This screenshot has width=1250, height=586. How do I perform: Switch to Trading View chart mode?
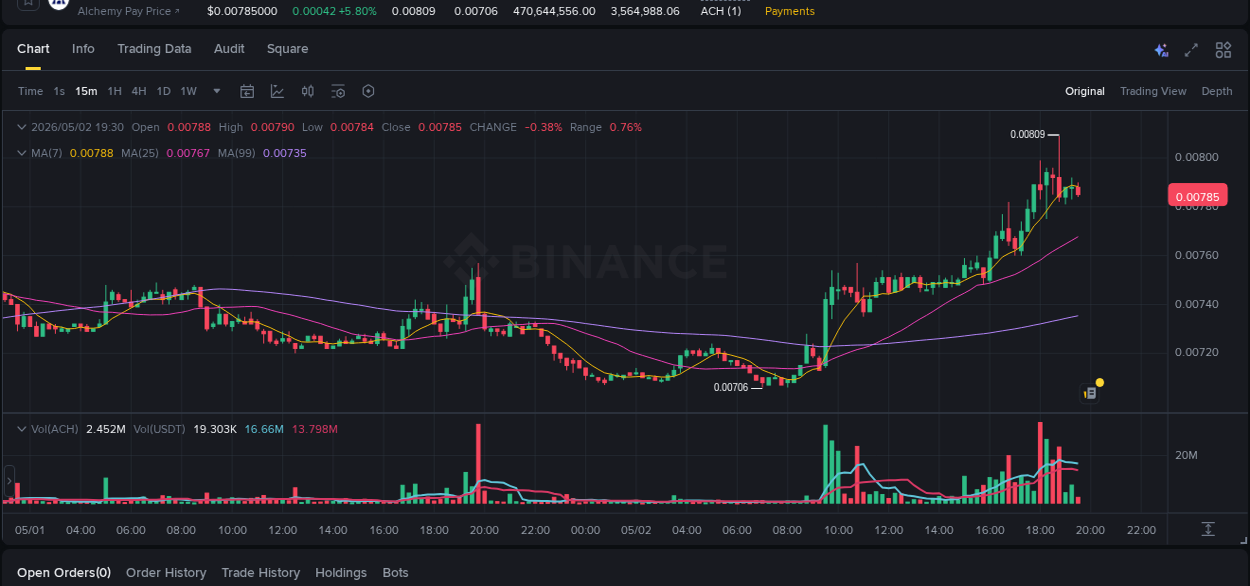tap(1153, 91)
